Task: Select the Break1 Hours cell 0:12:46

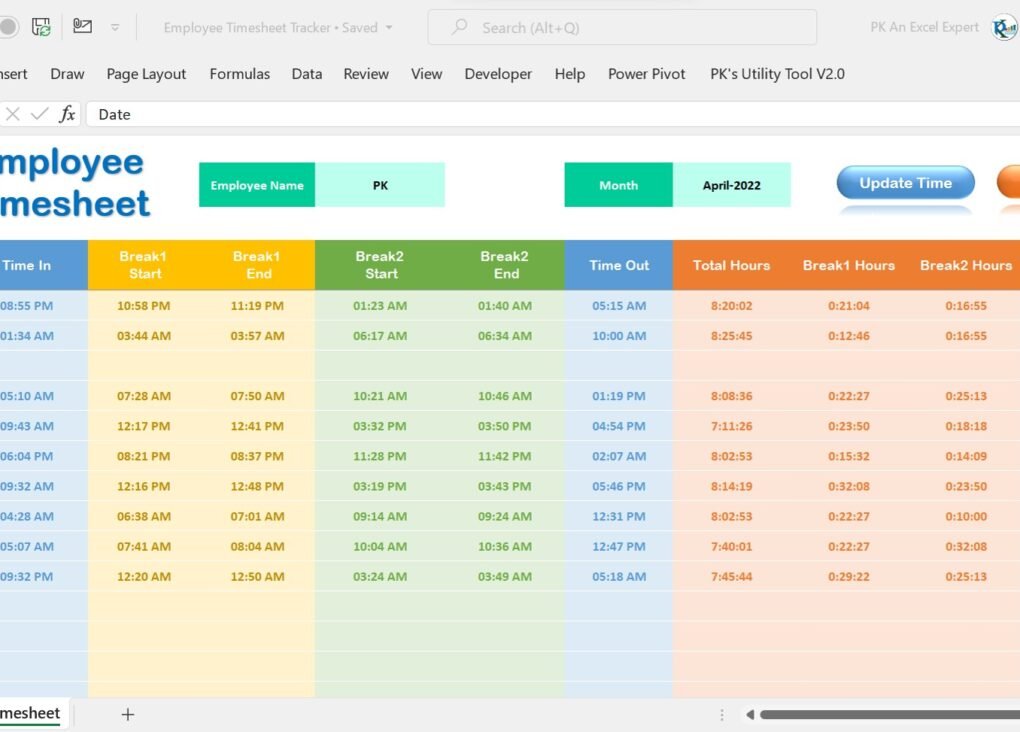Action: [848, 336]
